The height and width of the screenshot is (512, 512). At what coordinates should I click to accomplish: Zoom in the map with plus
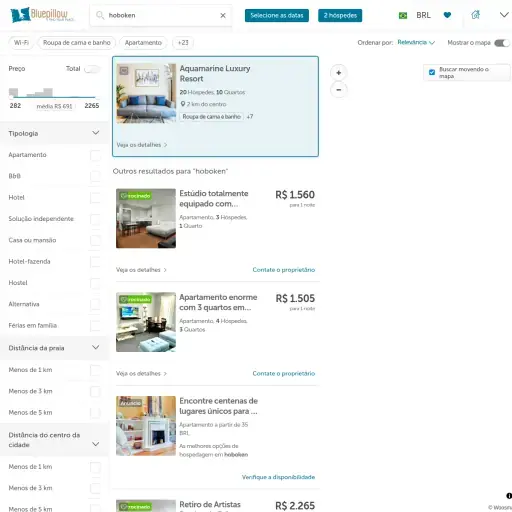click(339, 73)
